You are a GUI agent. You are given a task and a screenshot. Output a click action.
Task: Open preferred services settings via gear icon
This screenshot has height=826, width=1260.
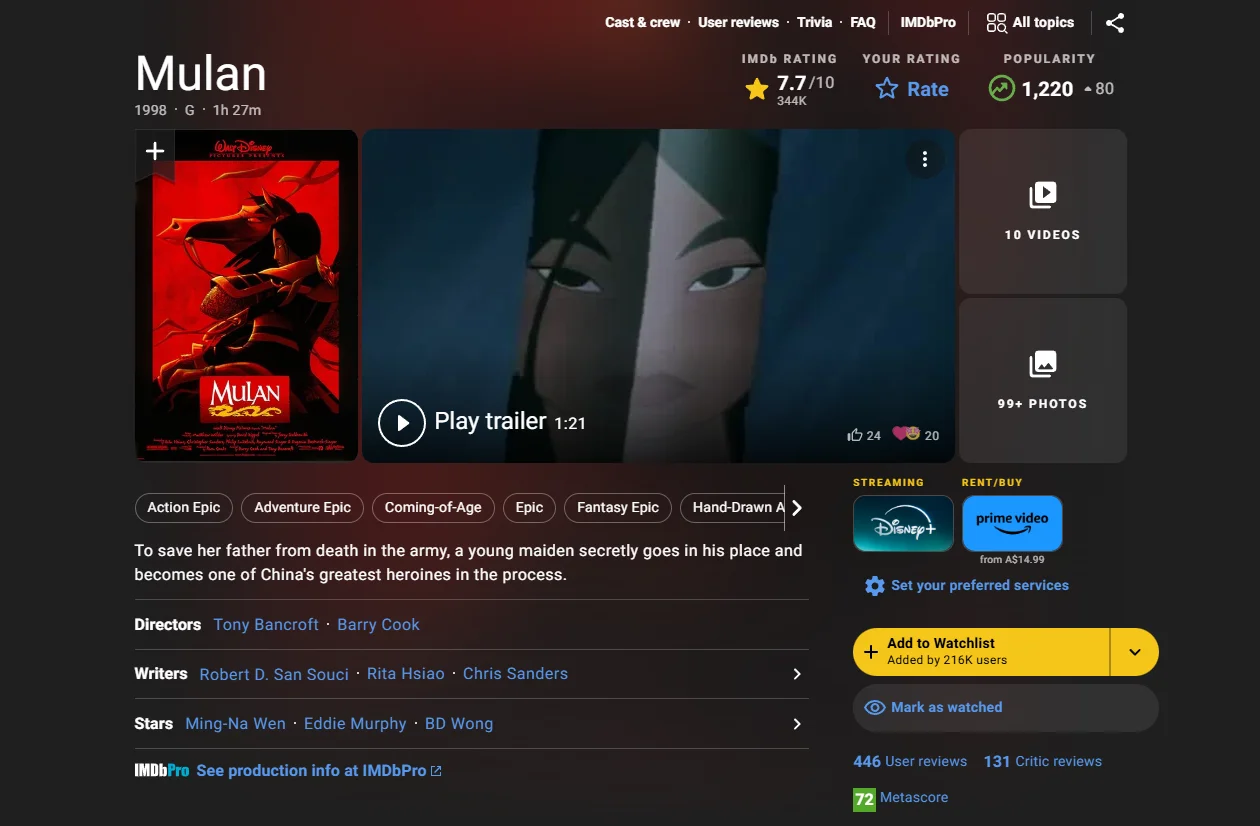pyautogui.click(x=875, y=585)
